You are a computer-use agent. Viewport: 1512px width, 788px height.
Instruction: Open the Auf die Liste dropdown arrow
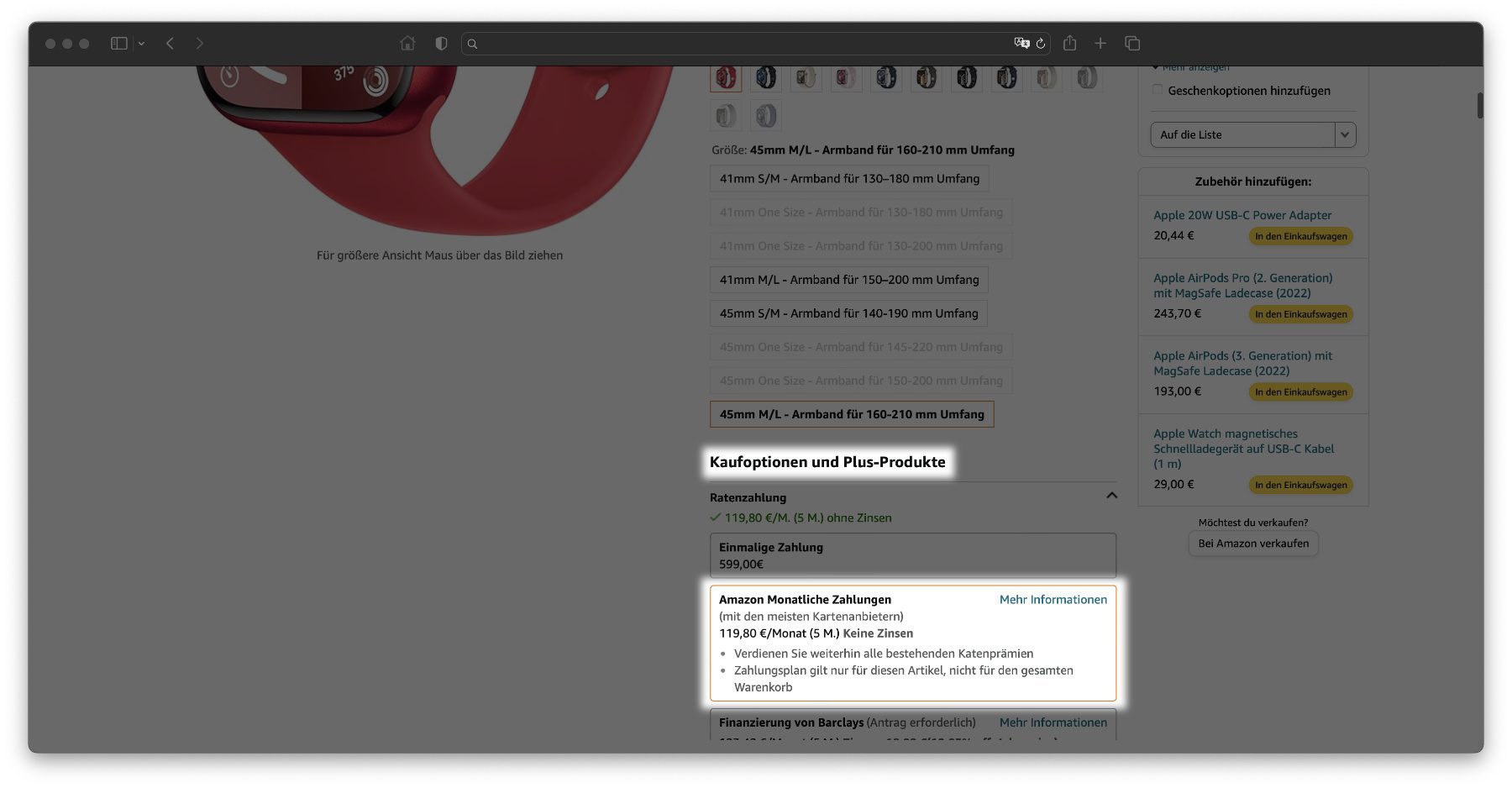click(1345, 134)
